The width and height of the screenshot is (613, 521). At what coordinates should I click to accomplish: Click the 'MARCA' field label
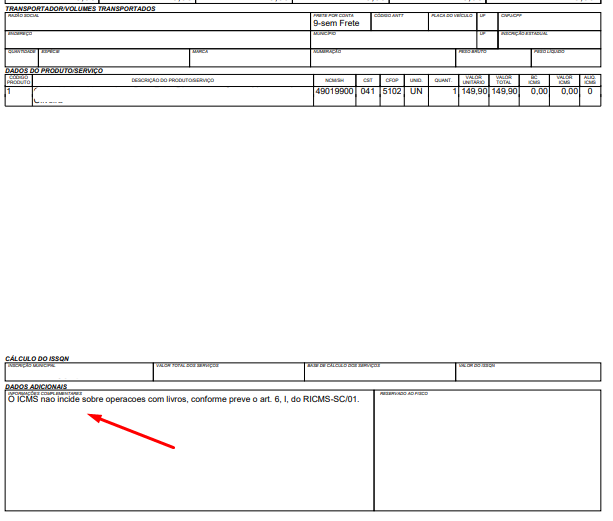(200, 52)
